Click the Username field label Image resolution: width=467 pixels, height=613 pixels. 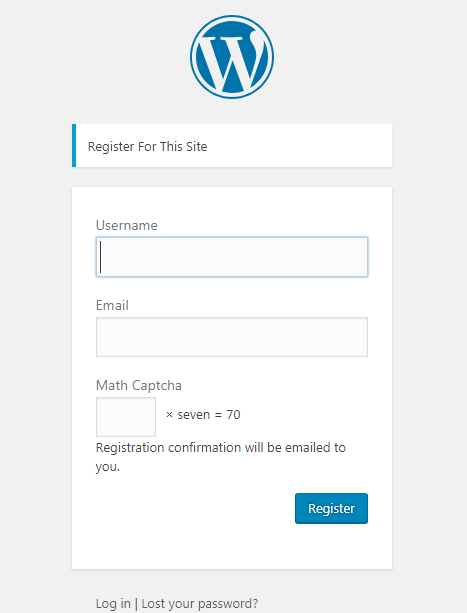[x=127, y=226]
